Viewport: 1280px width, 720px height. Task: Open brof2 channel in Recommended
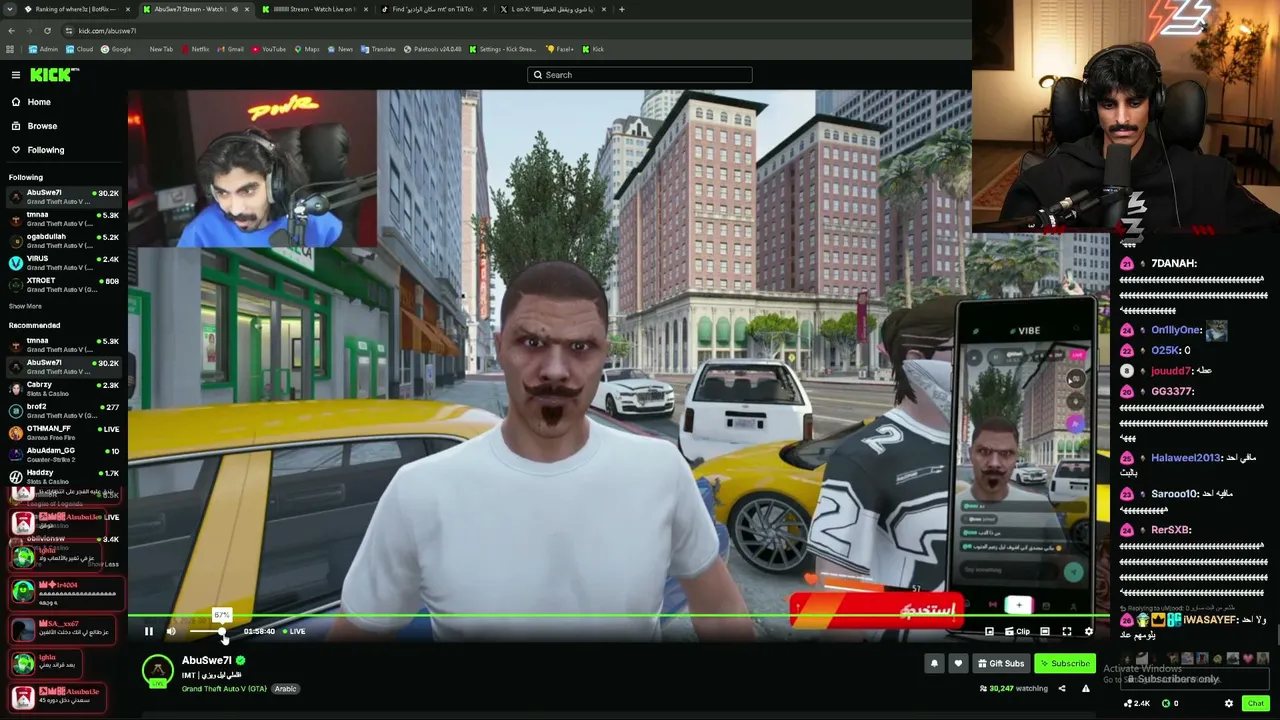tap(64, 411)
